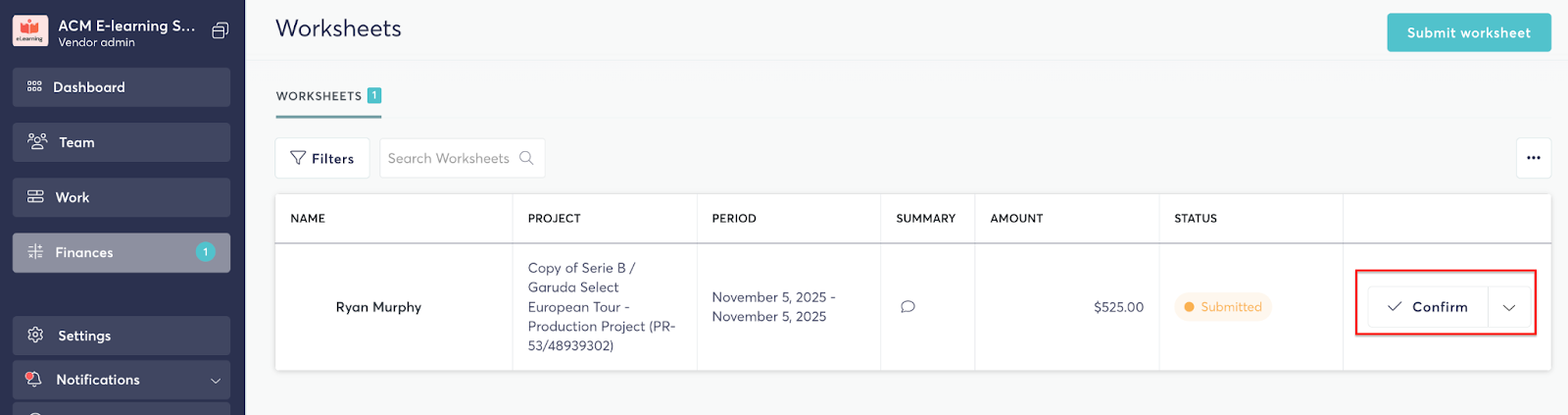The width and height of the screenshot is (1568, 415).
Task: Confirm Ryan Murphy's worksheet
Action: tap(1428, 307)
